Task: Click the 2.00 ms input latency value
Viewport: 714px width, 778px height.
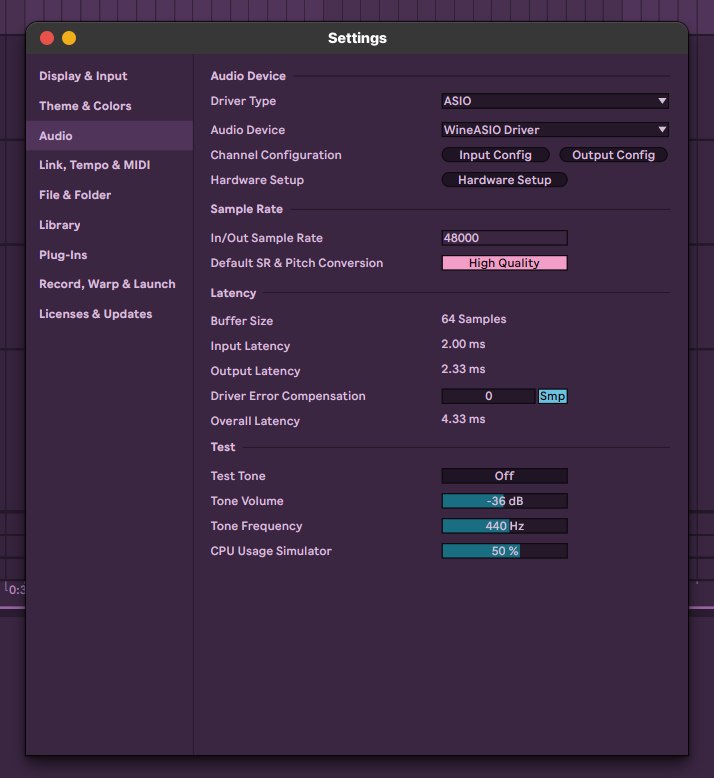Action: pyautogui.click(x=463, y=344)
